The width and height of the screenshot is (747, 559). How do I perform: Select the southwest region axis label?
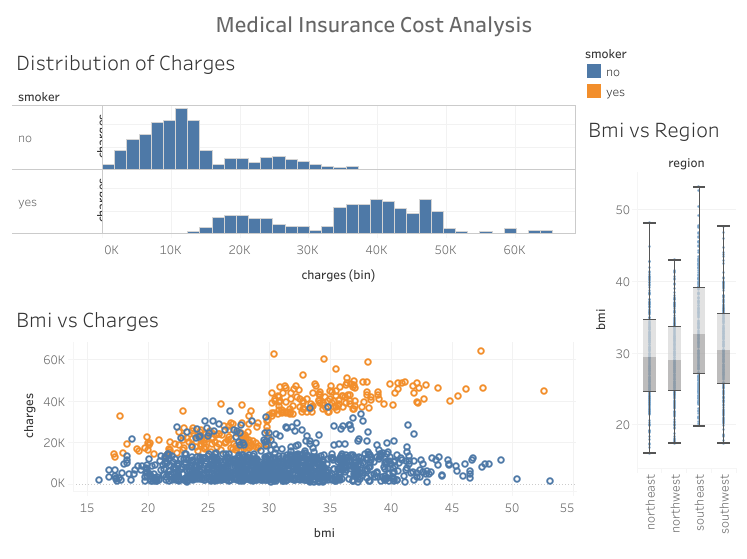point(724,505)
